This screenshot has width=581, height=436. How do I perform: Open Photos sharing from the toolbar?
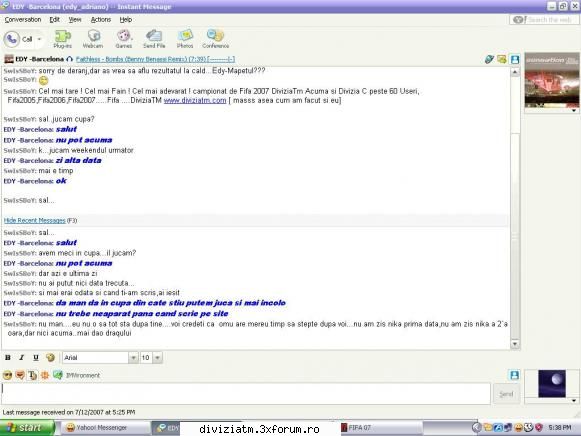click(185, 39)
